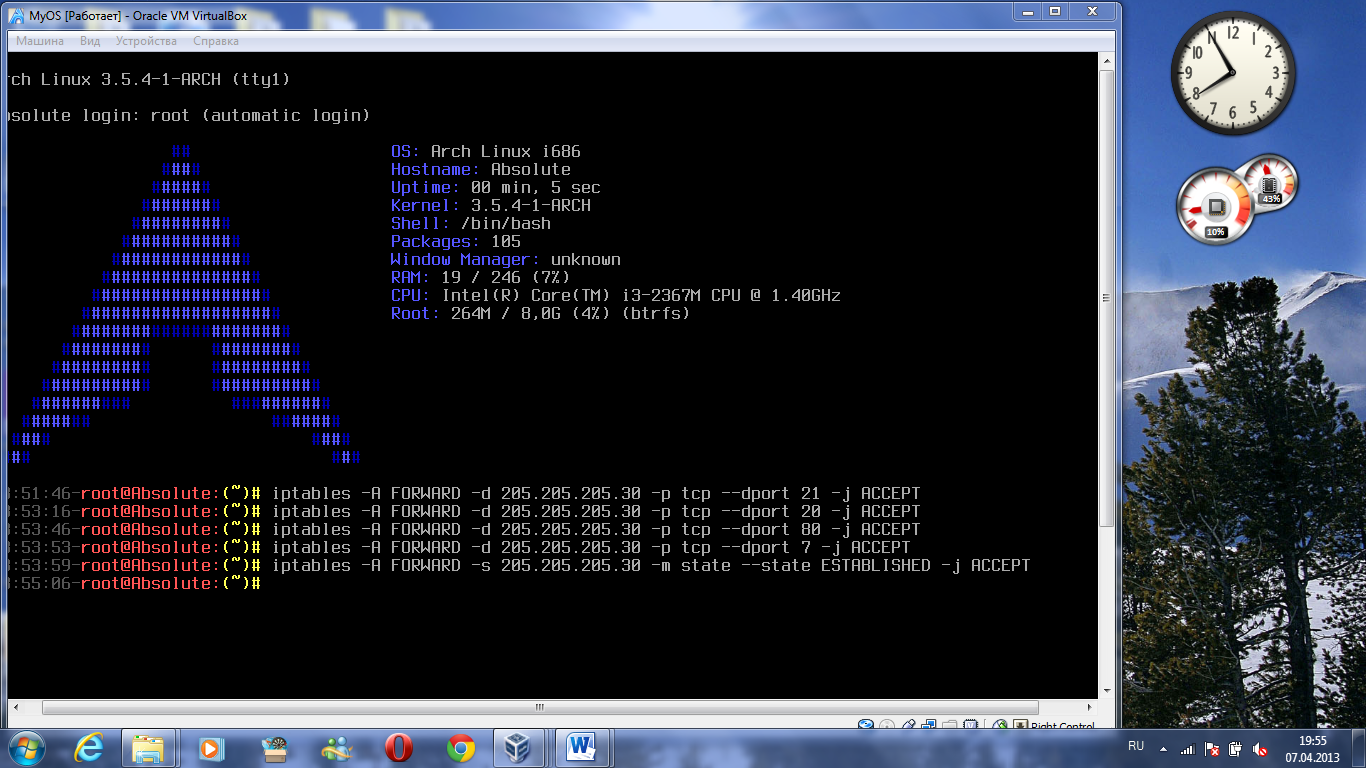This screenshot has height=768, width=1366.
Task: Switch to Microsoft Word on the taskbar
Action: (x=581, y=748)
